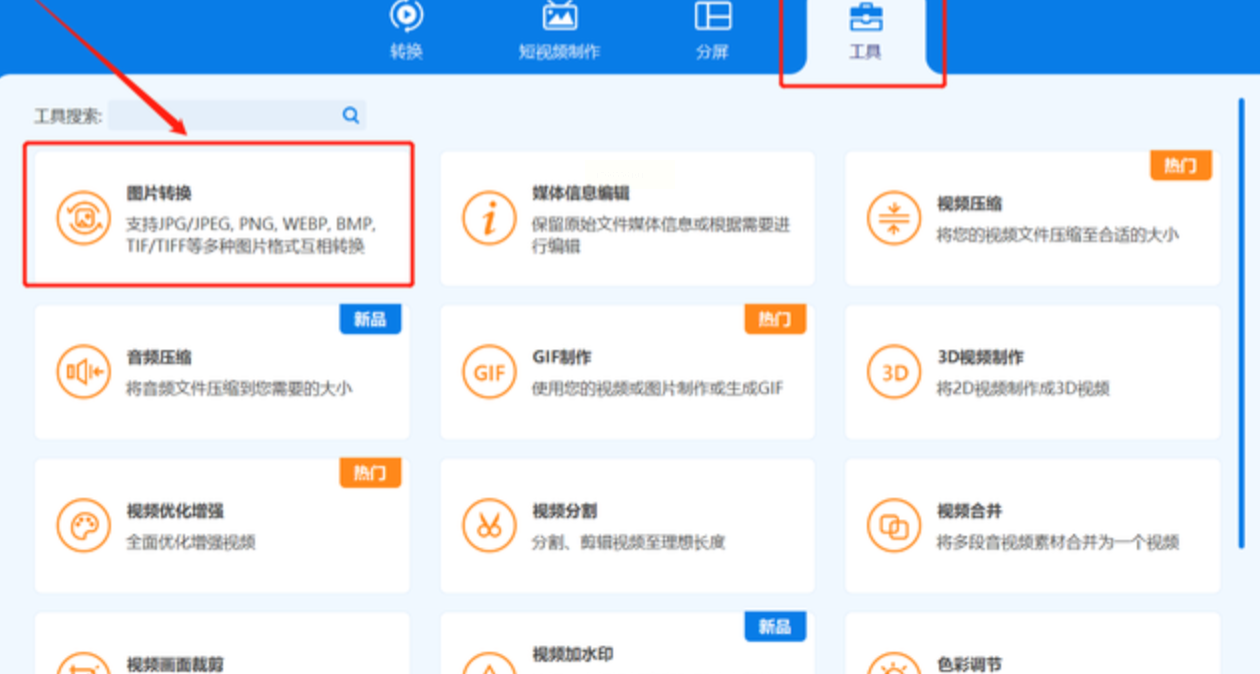The width and height of the screenshot is (1260, 674).
Task: Click the 视频分割 title
Action: pyautogui.click(x=564, y=511)
